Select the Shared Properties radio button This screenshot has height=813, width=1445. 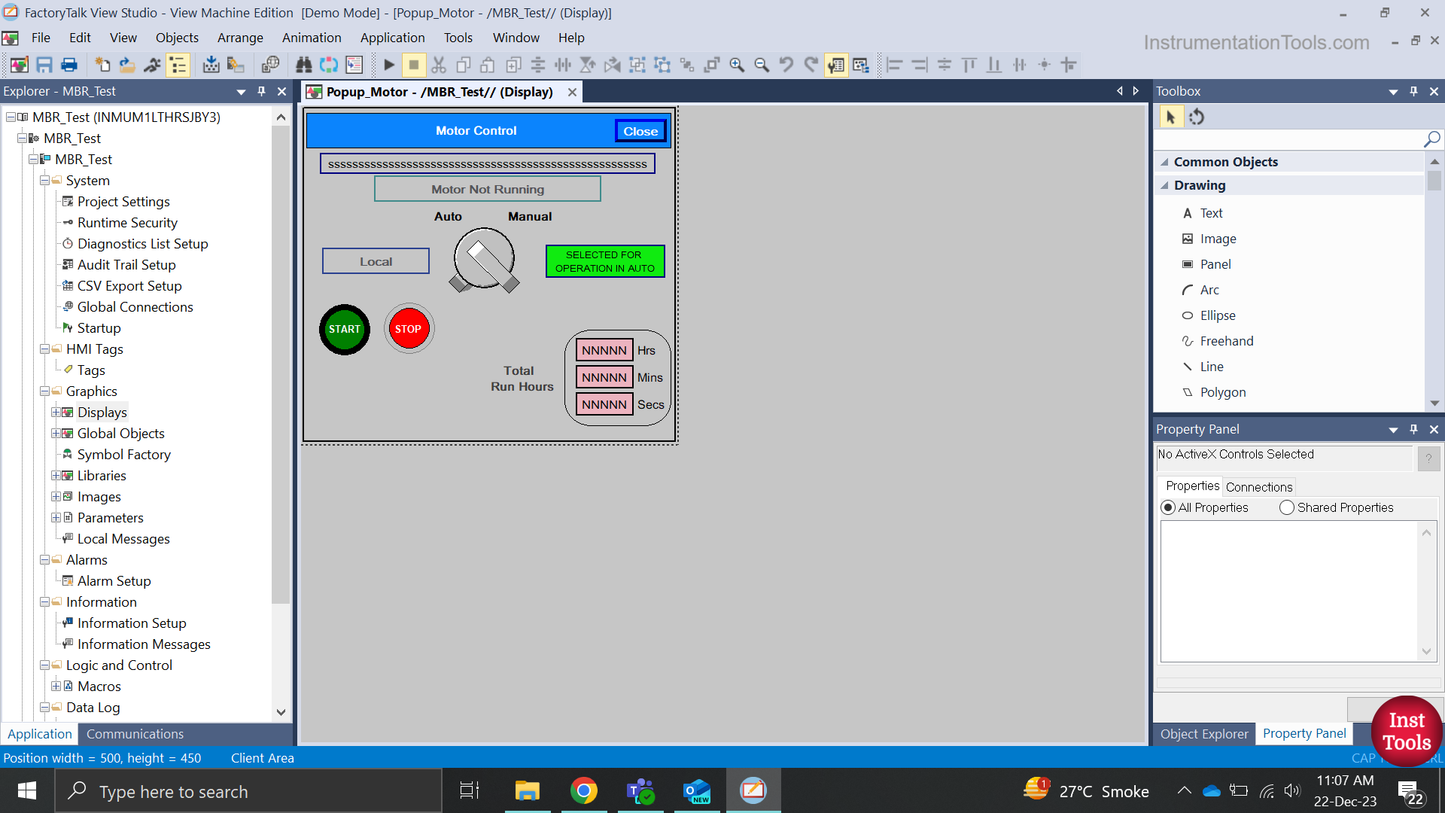pyautogui.click(x=1287, y=508)
